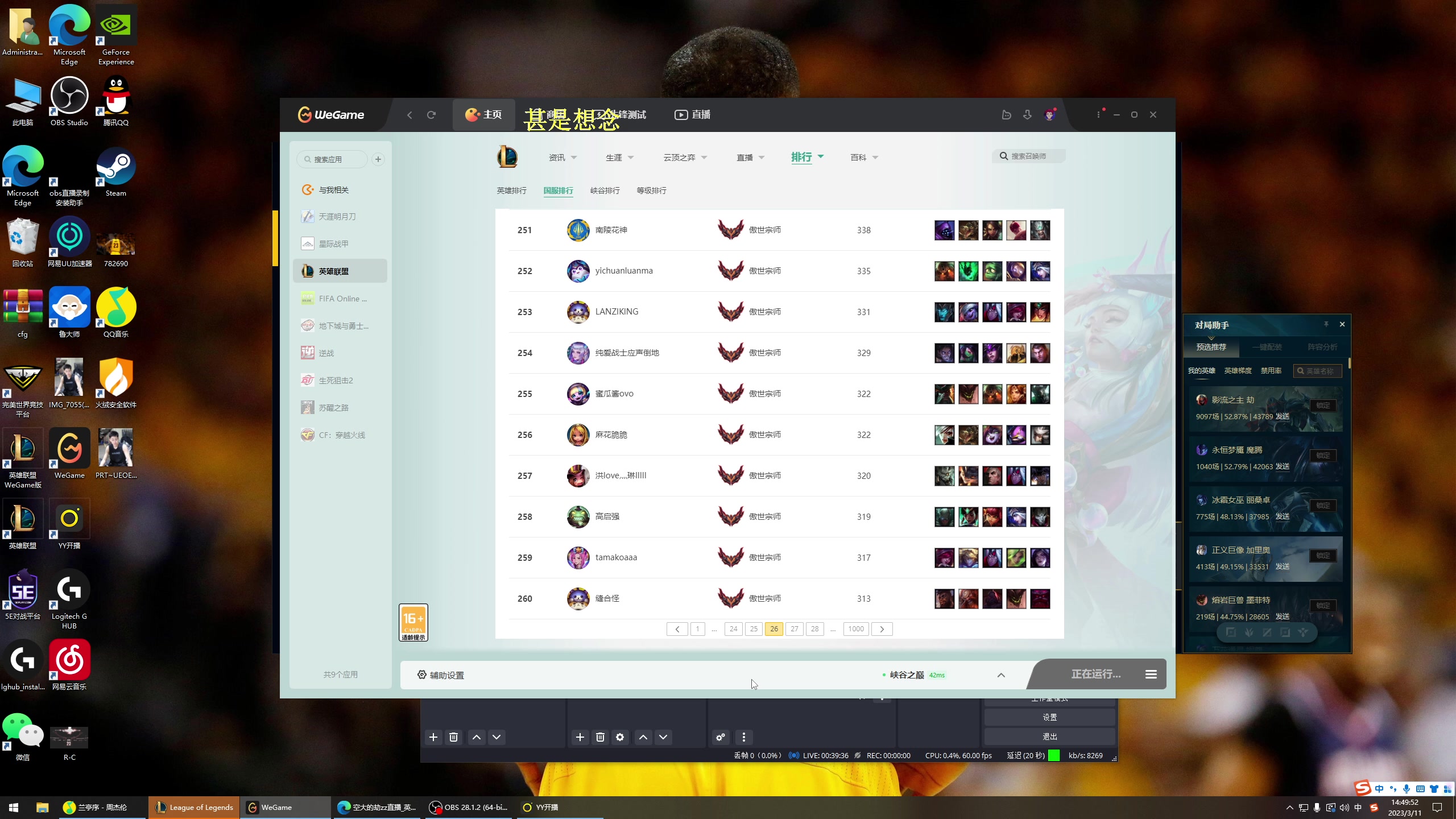Open the Steam desktop shortcut

[x=116, y=172]
